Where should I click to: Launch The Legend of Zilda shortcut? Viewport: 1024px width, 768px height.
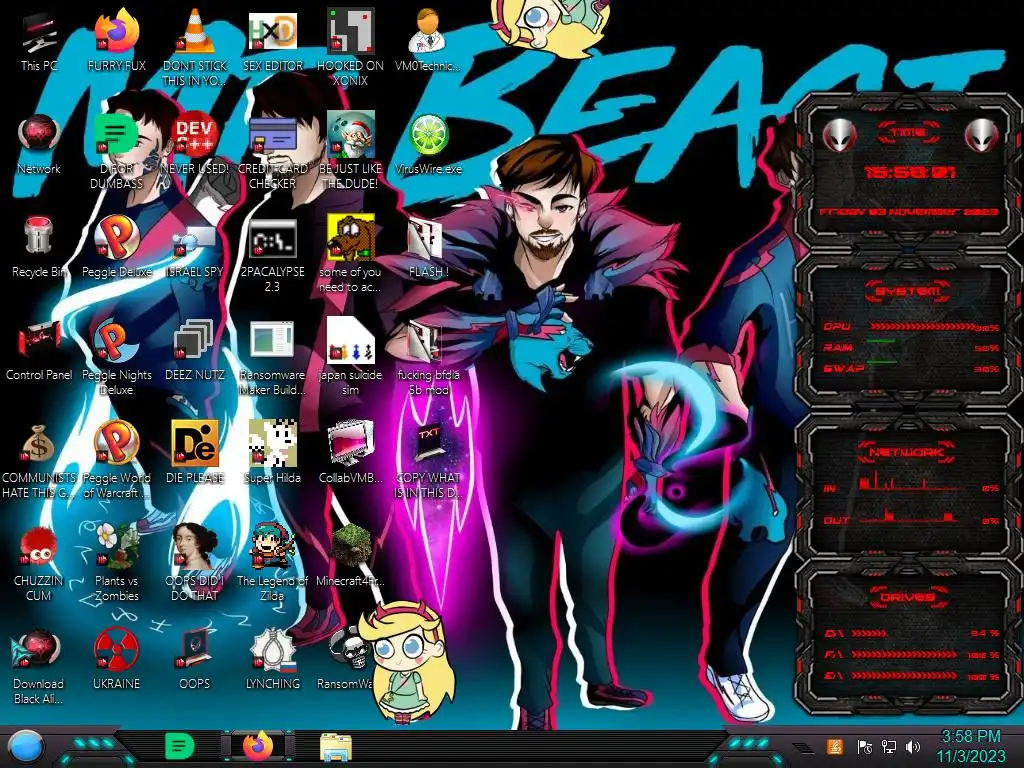pos(272,563)
